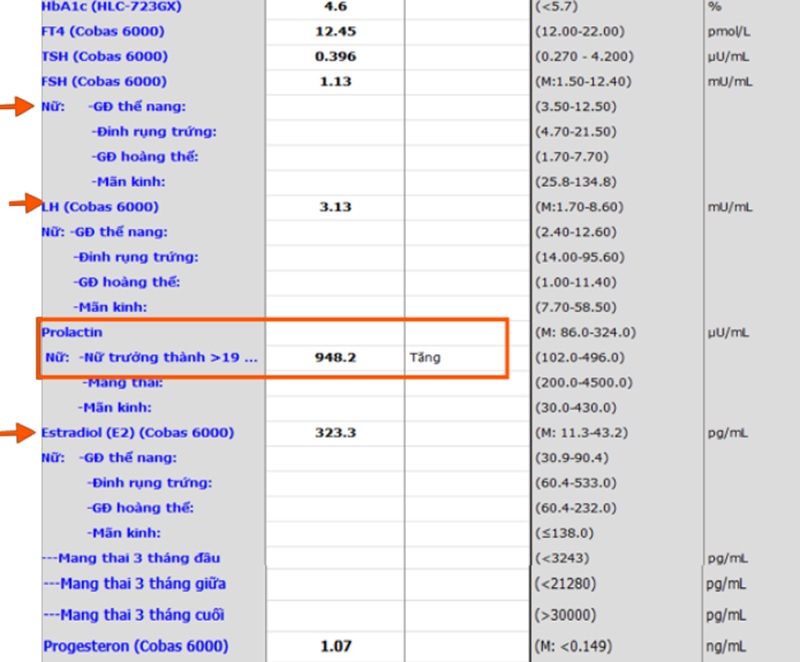Click the FT4 result value 12.45
This screenshot has height=662, width=800.
click(335, 31)
